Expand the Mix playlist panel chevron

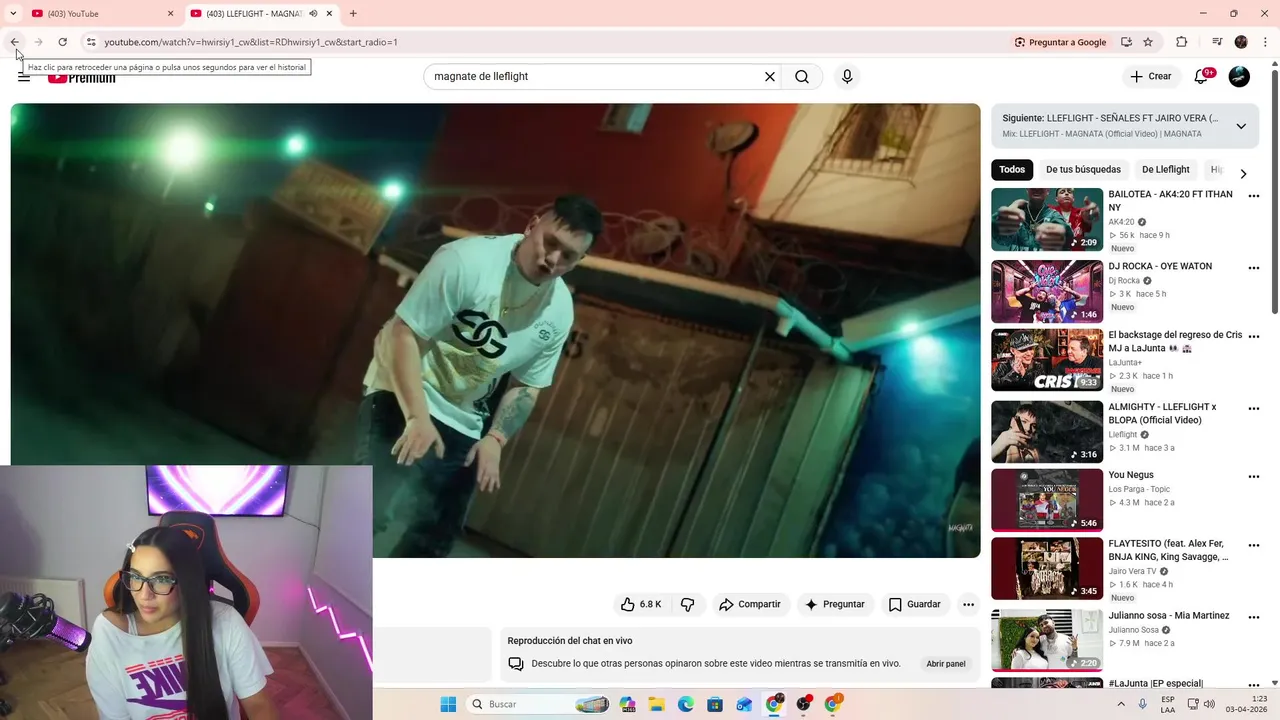point(1241,126)
